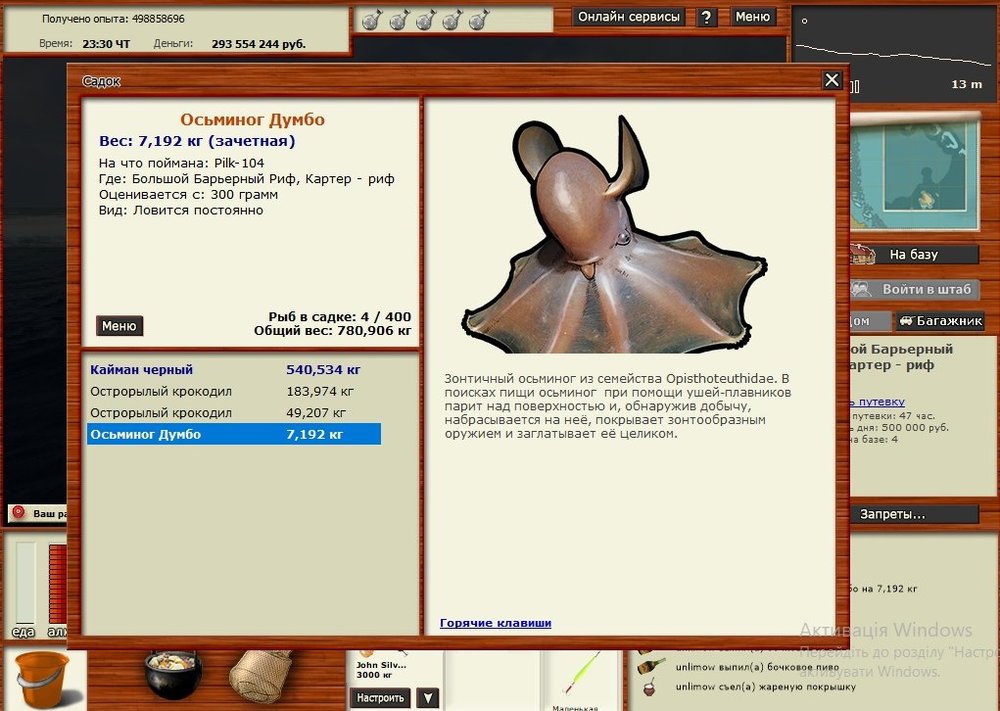1000x711 pixels.
Task: Open the Меню button in fish details
Action: point(119,326)
